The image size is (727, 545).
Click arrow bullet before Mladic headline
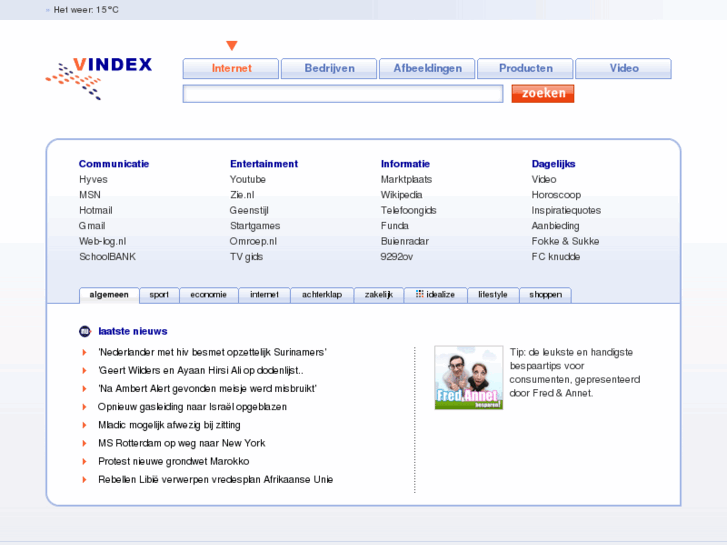[84, 425]
